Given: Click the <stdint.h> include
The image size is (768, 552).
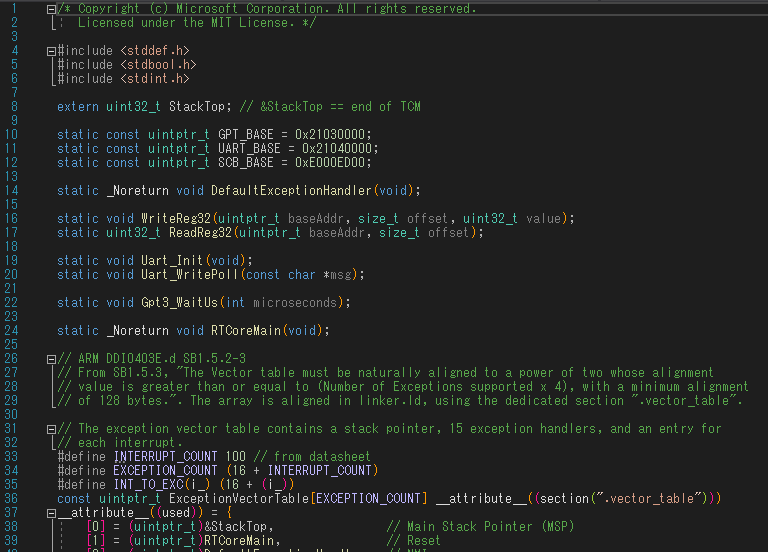Looking at the screenshot, I should [x=155, y=79].
